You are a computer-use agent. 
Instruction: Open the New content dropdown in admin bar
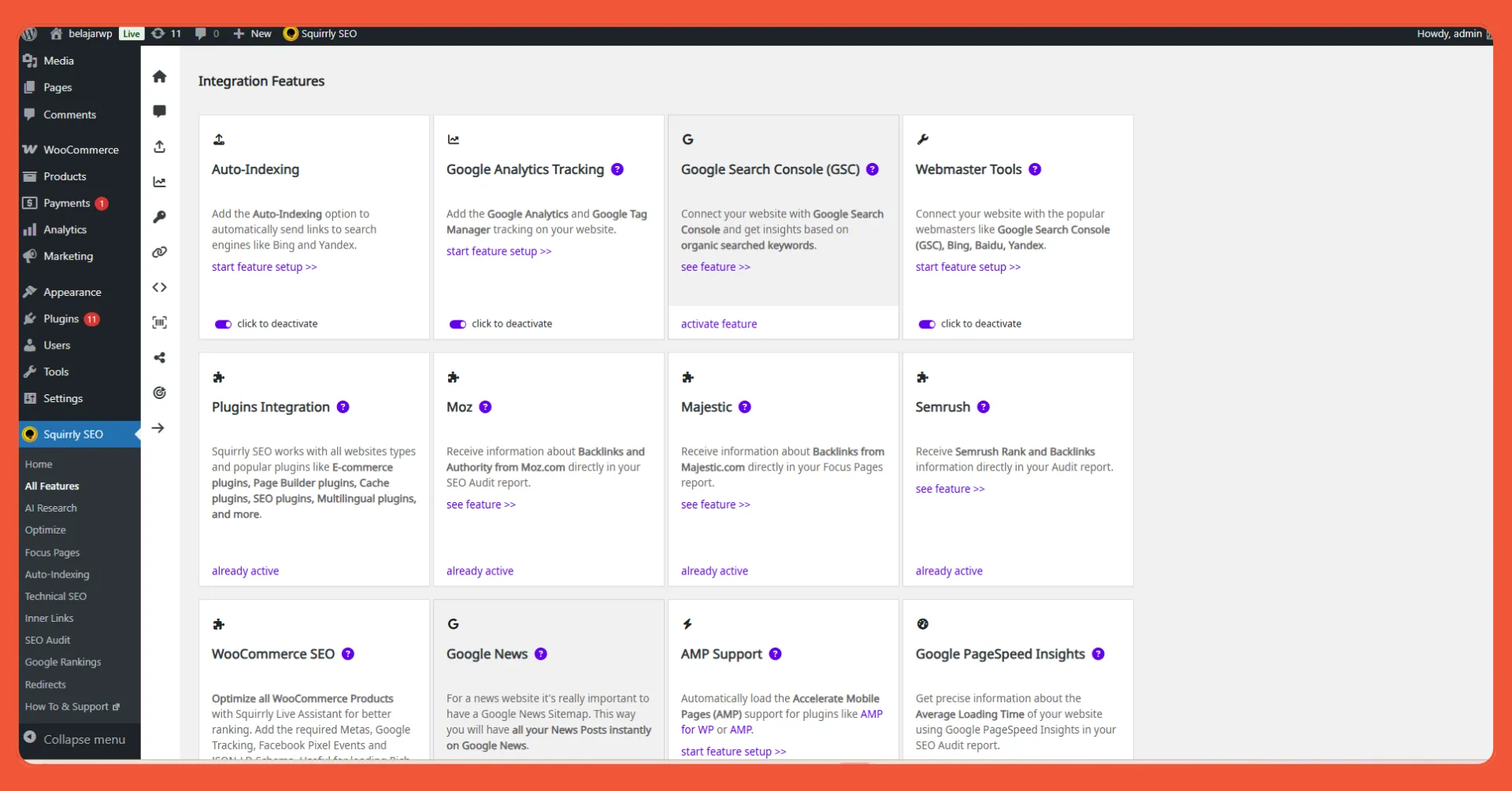click(253, 34)
